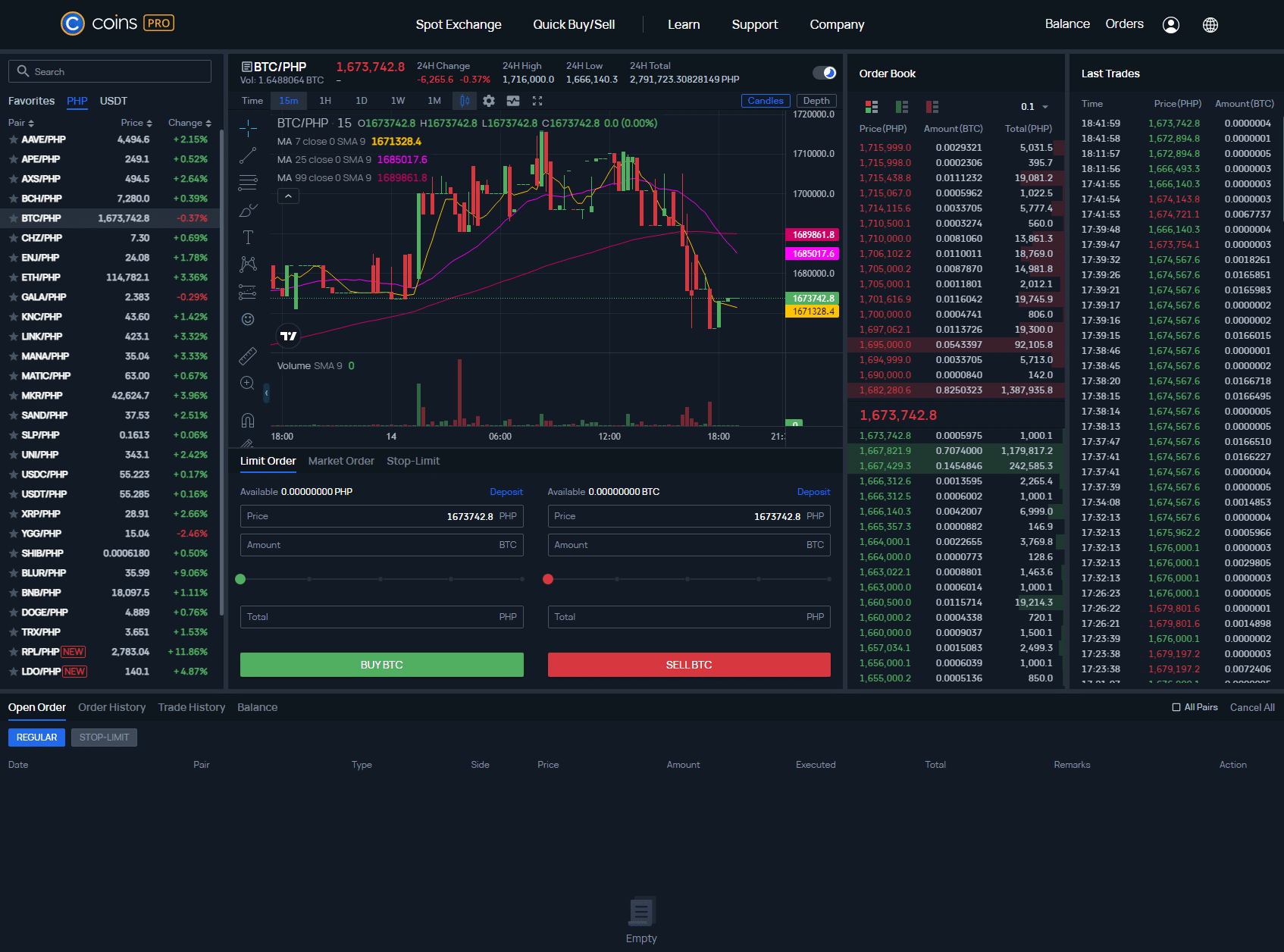Screen dimensions: 1284x952
Task: Open the language globe menu
Action: [1210, 25]
